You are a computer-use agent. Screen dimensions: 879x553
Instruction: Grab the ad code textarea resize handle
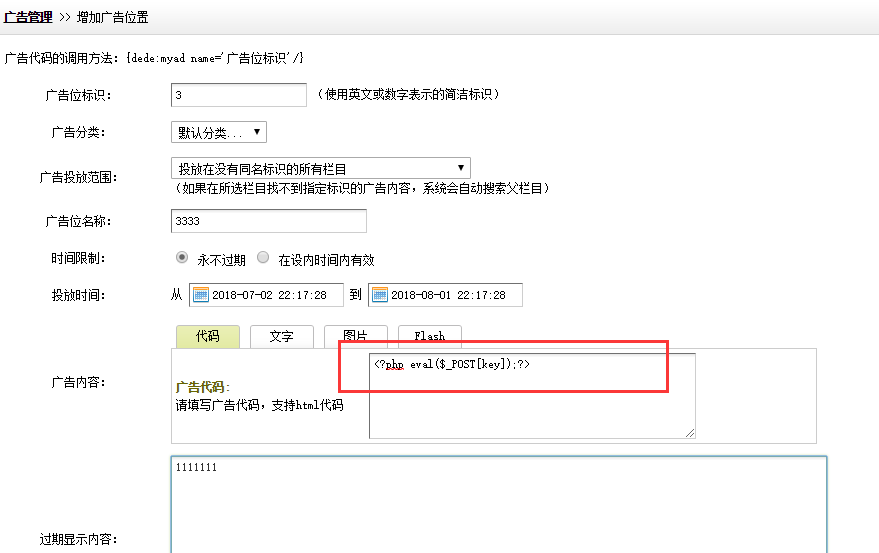pyautogui.click(x=690, y=433)
